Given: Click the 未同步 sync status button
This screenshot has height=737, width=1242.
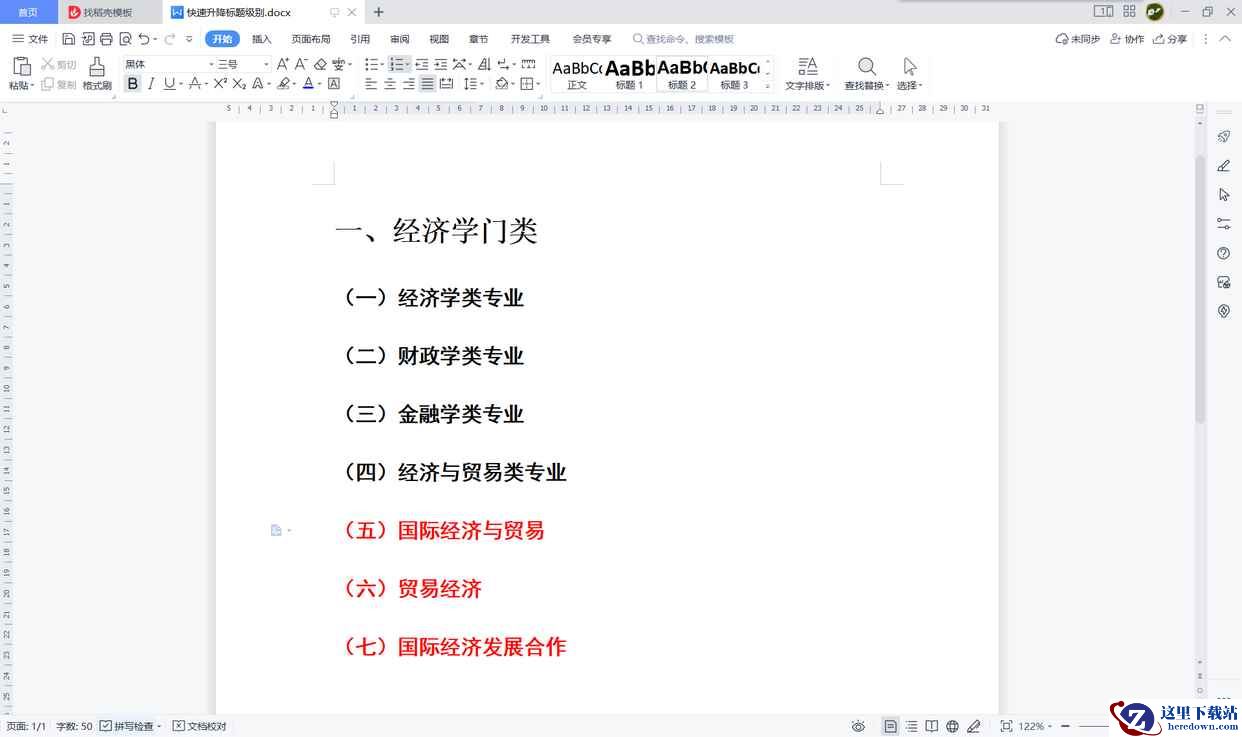Looking at the screenshot, I should [x=1078, y=39].
